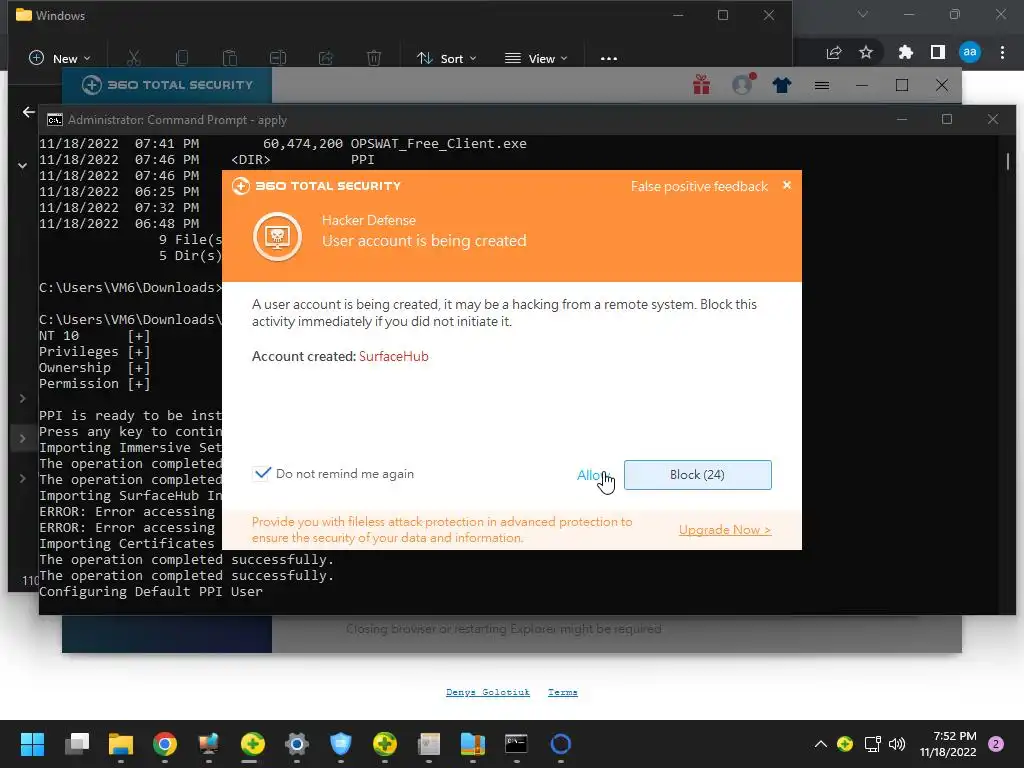This screenshot has width=1024, height=768.
Task: Open Chrome three-dot menu
Action: 1002,52
